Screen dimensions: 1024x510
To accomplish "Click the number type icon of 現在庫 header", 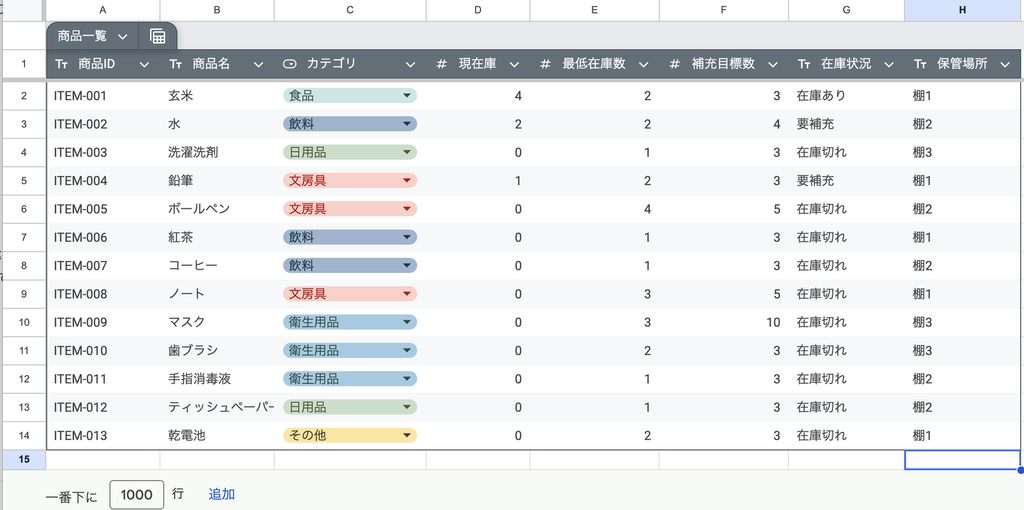I will pyautogui.click(x=442, y=64).
